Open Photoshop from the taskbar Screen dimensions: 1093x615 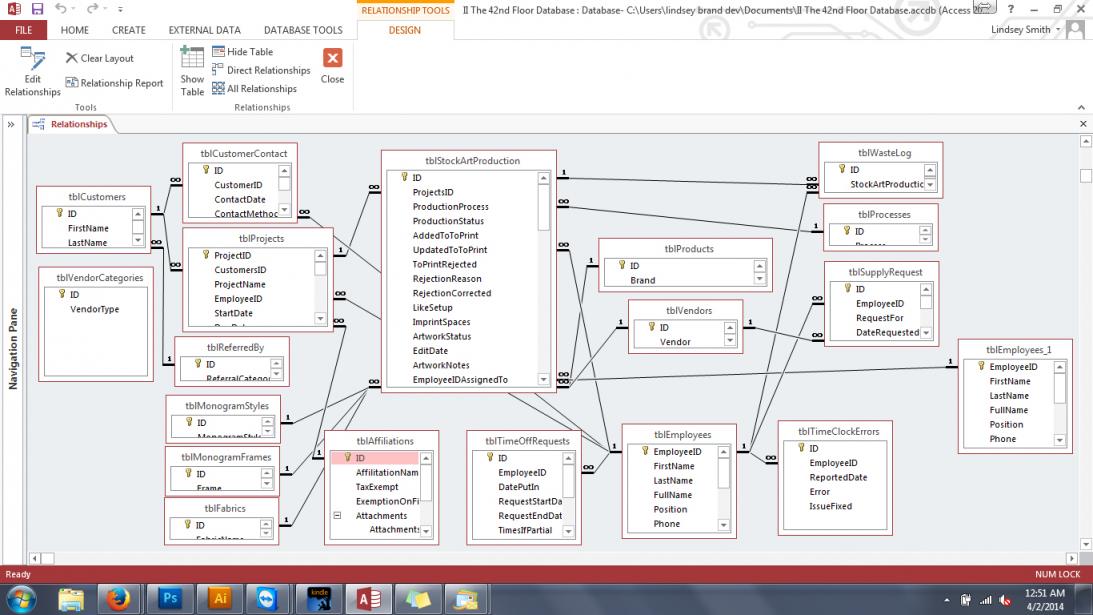pos(169,599)
